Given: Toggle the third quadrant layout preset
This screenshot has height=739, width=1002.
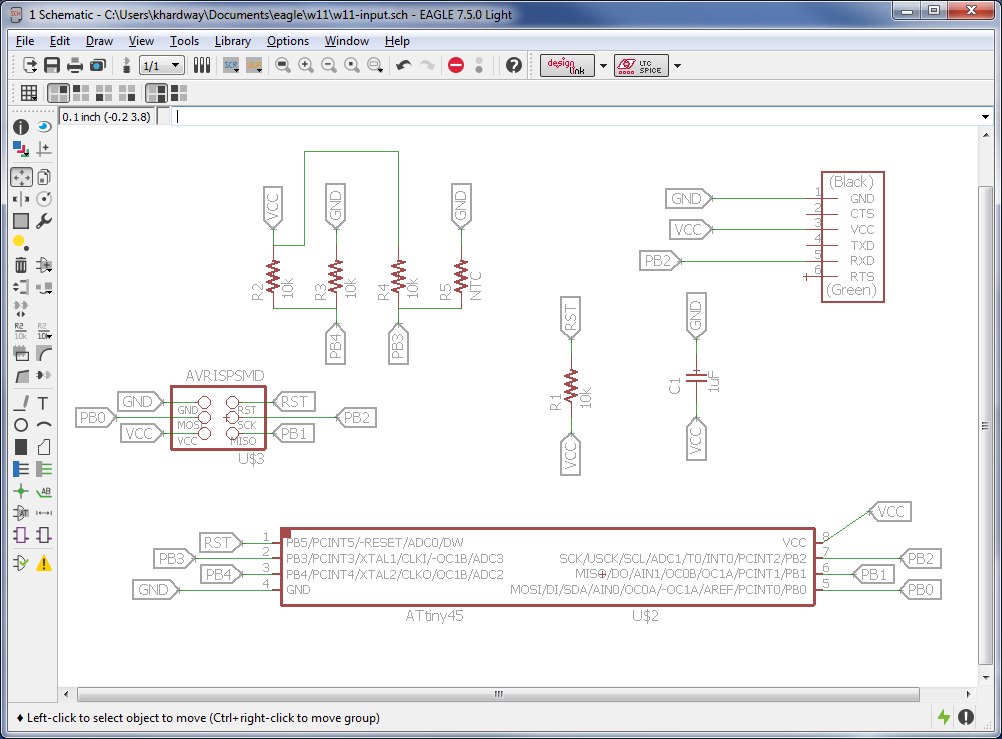Looking at the screenshot, I should [104, 93].
